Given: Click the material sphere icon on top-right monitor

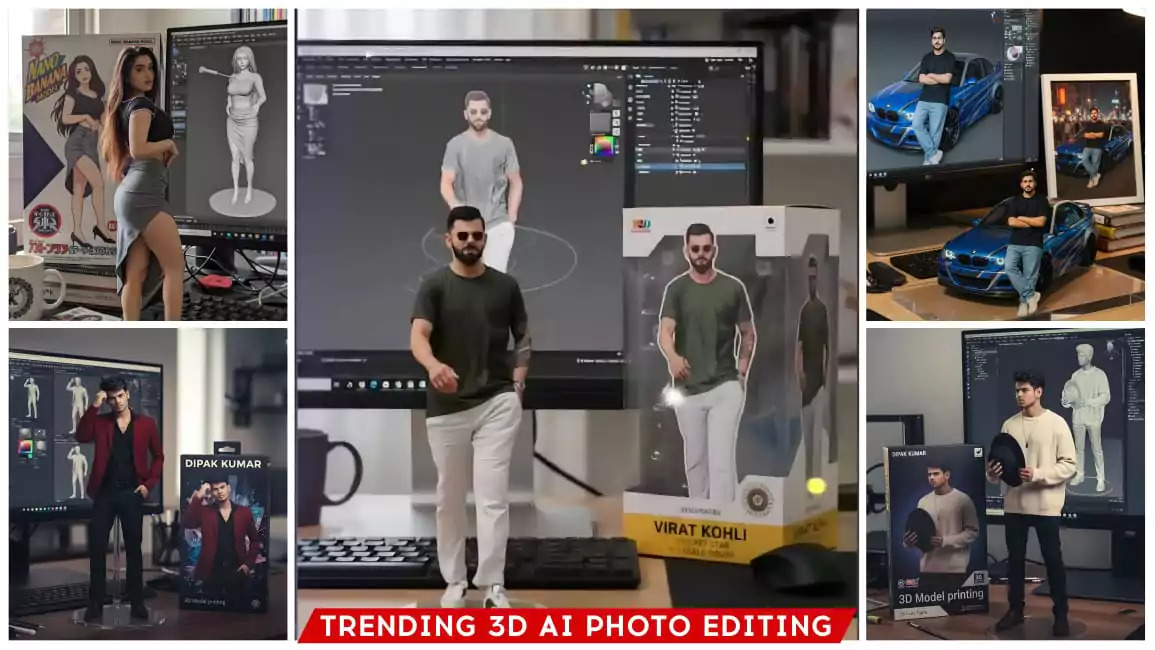Looking at the screenshot, I should [1014, 53].
